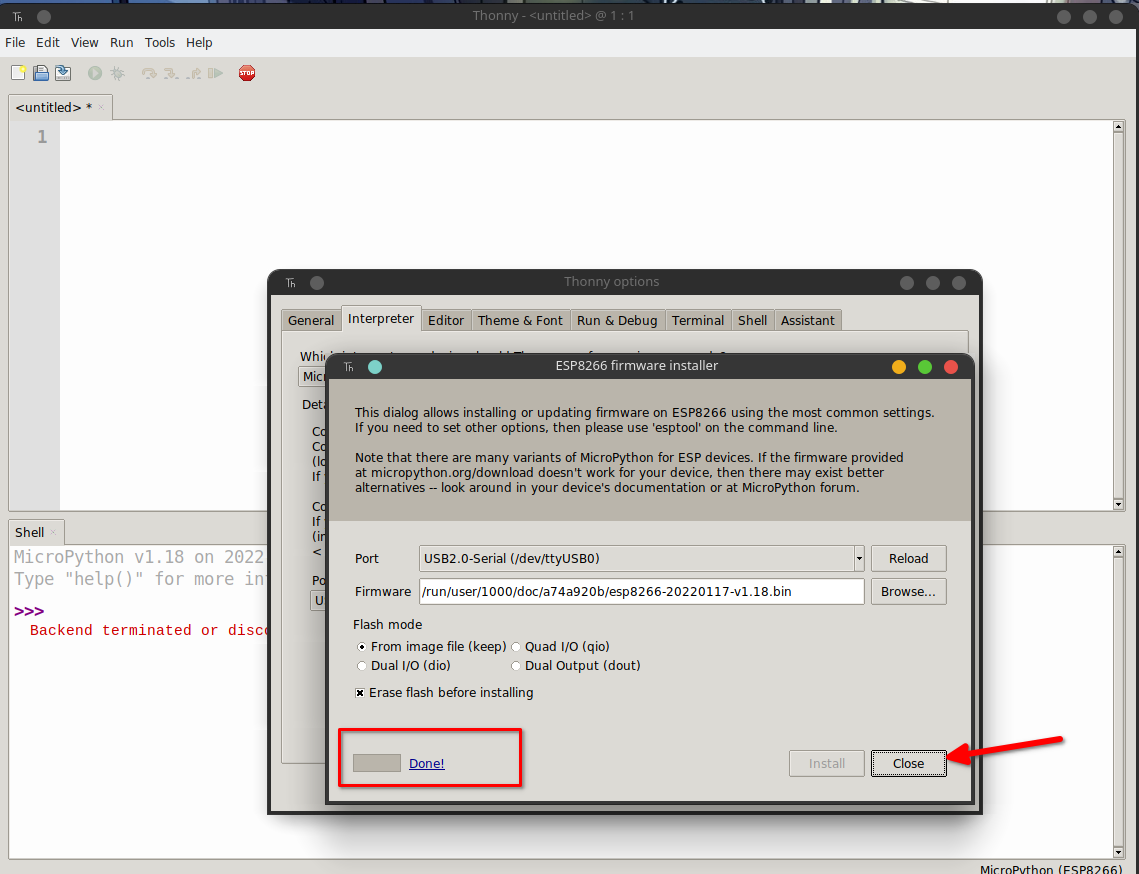Click the progress bar beside Done!
1139x874 pixels.
pyautogui.click(x=376, y=763)
